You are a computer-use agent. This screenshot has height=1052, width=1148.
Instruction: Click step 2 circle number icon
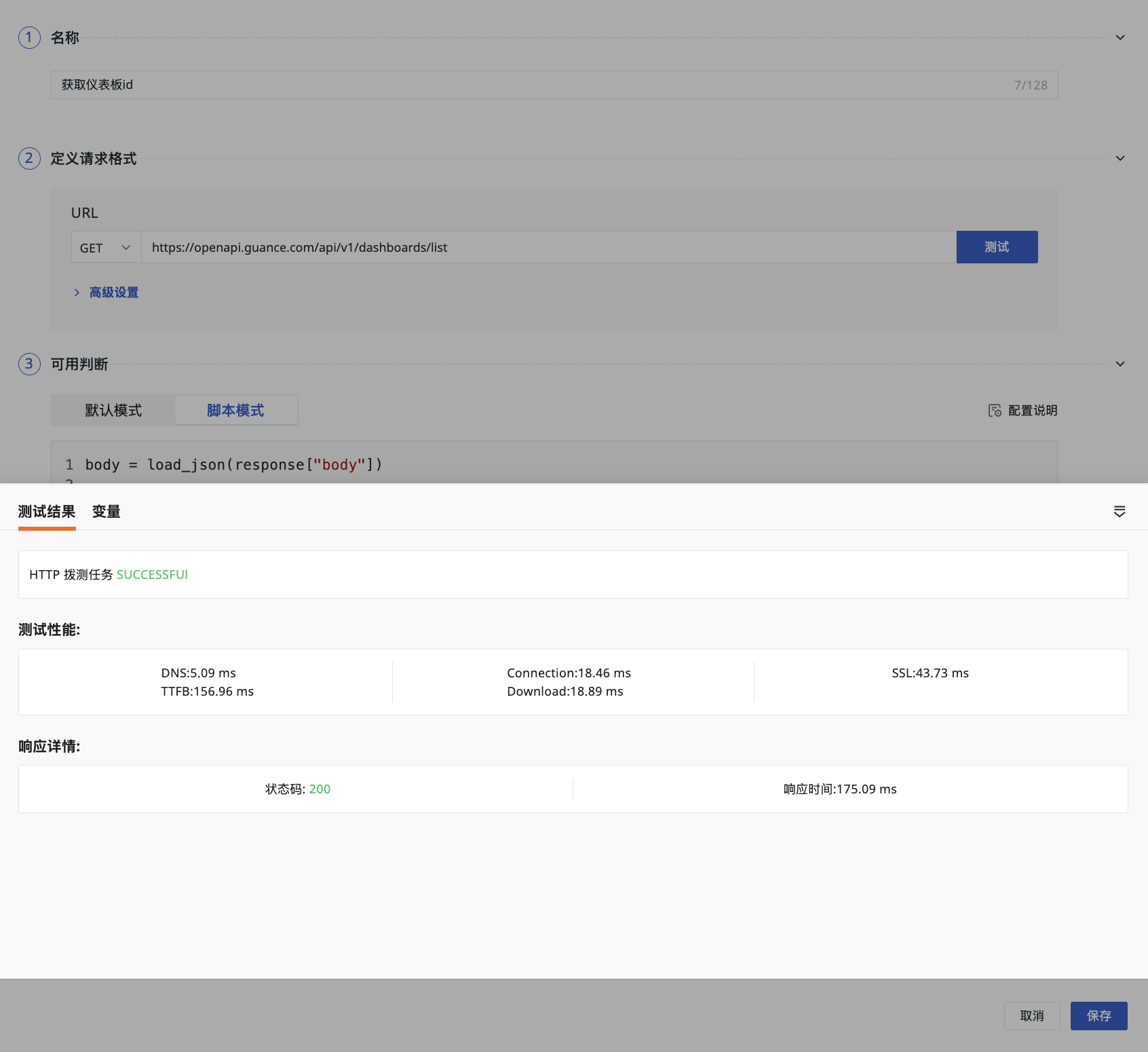click(x=29, y=159)
